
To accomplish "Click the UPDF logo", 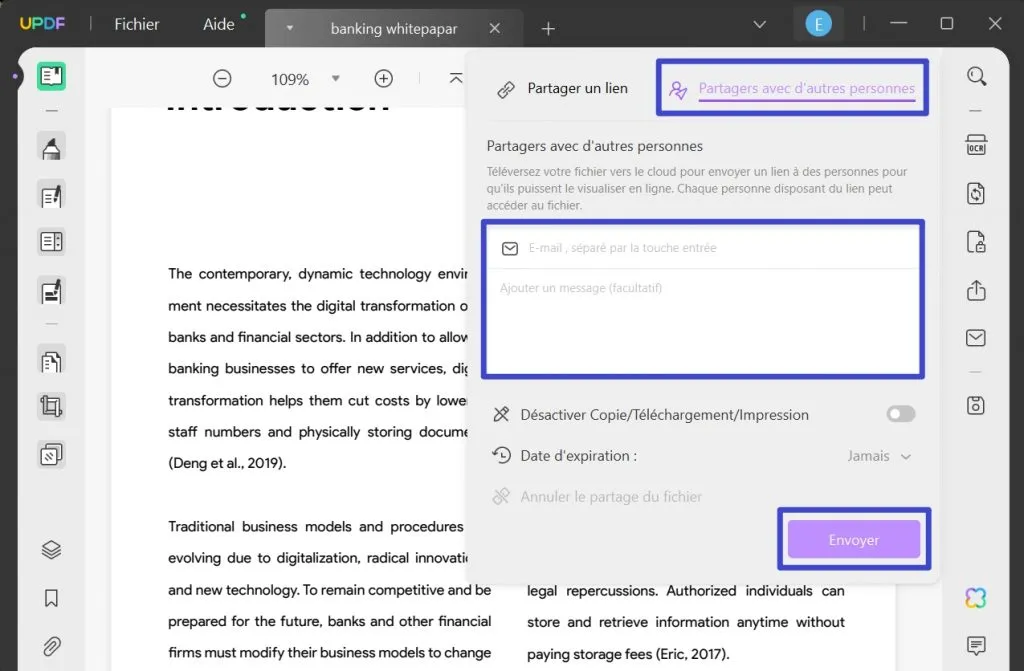I will (x=42, y=24).
